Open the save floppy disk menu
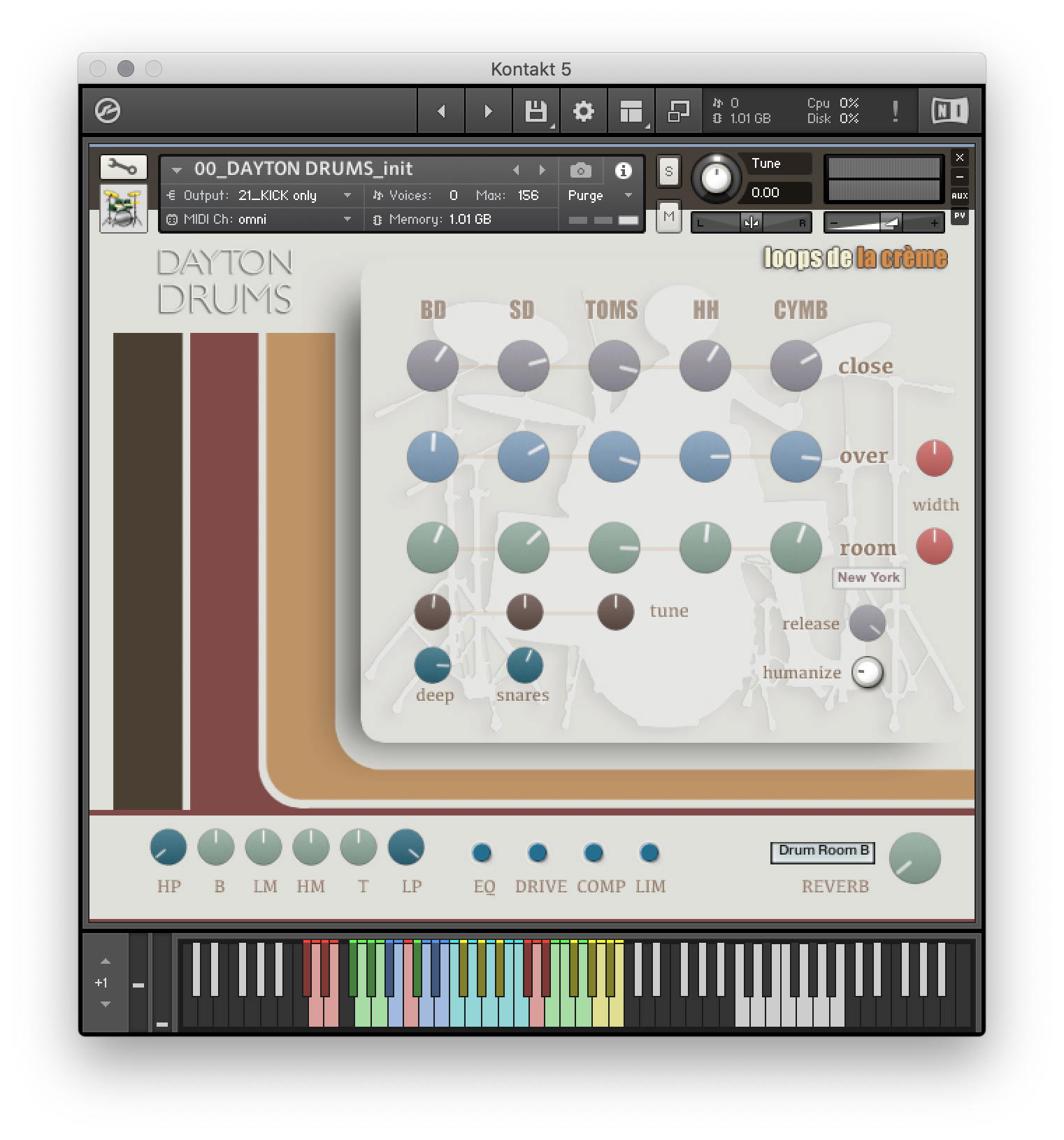1064x1140 pixels. (x=536, y=111)
